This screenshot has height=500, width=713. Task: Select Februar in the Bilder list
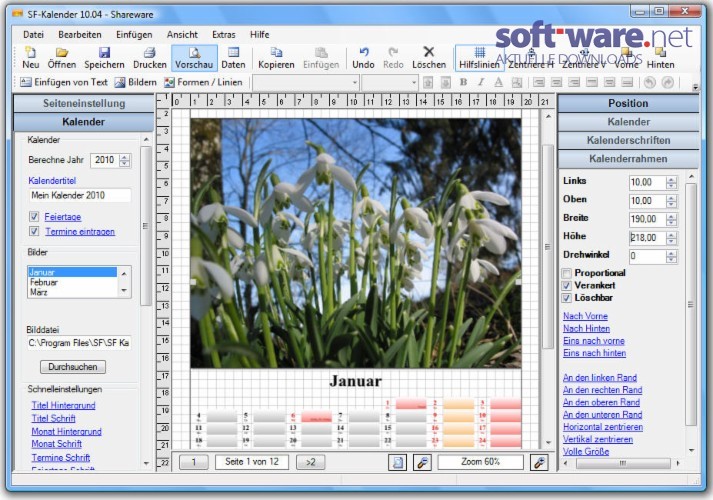tap(73, 282)
